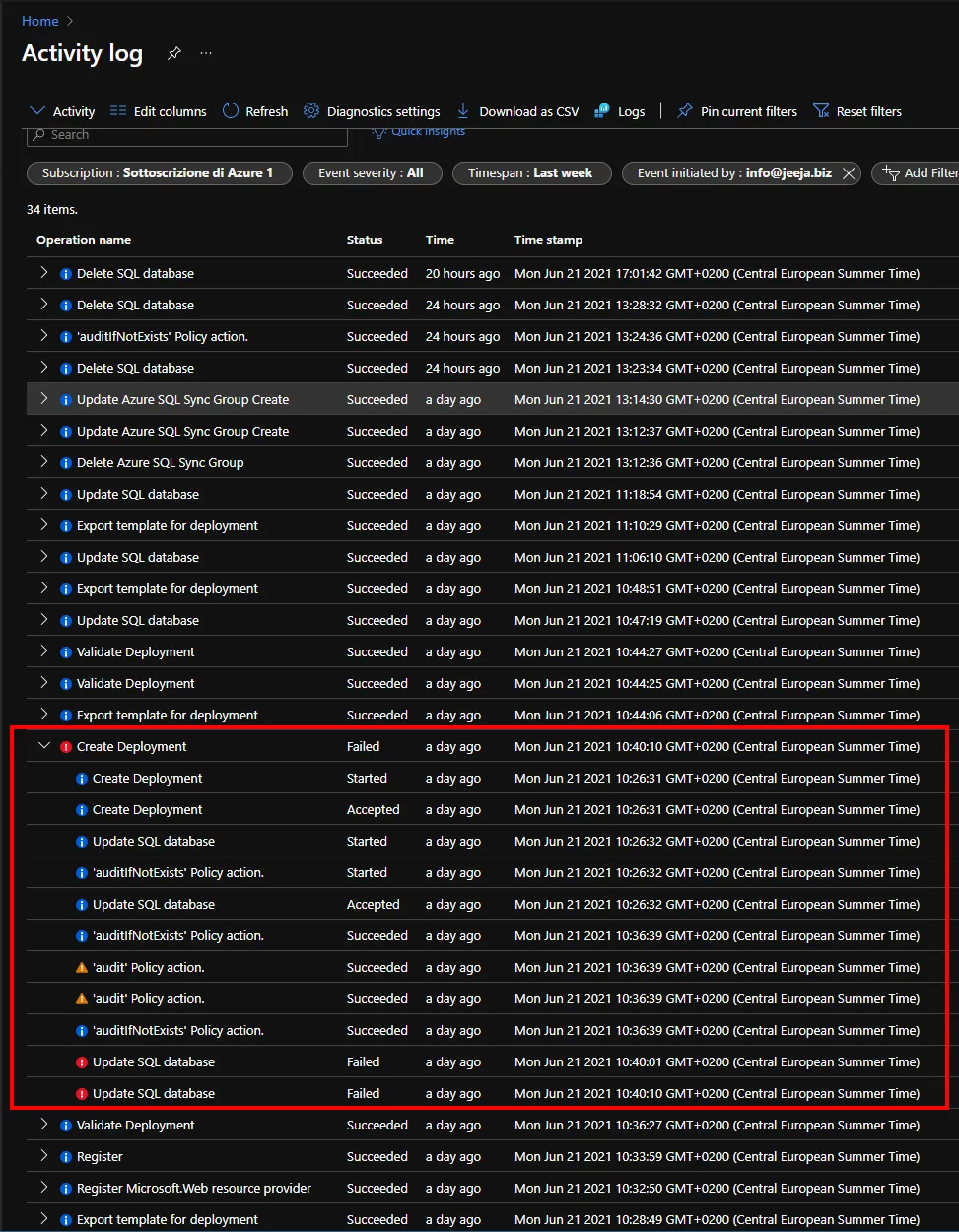959x1232 pixels.
Task: Sort by Time stamp column header
Action: 548,240
